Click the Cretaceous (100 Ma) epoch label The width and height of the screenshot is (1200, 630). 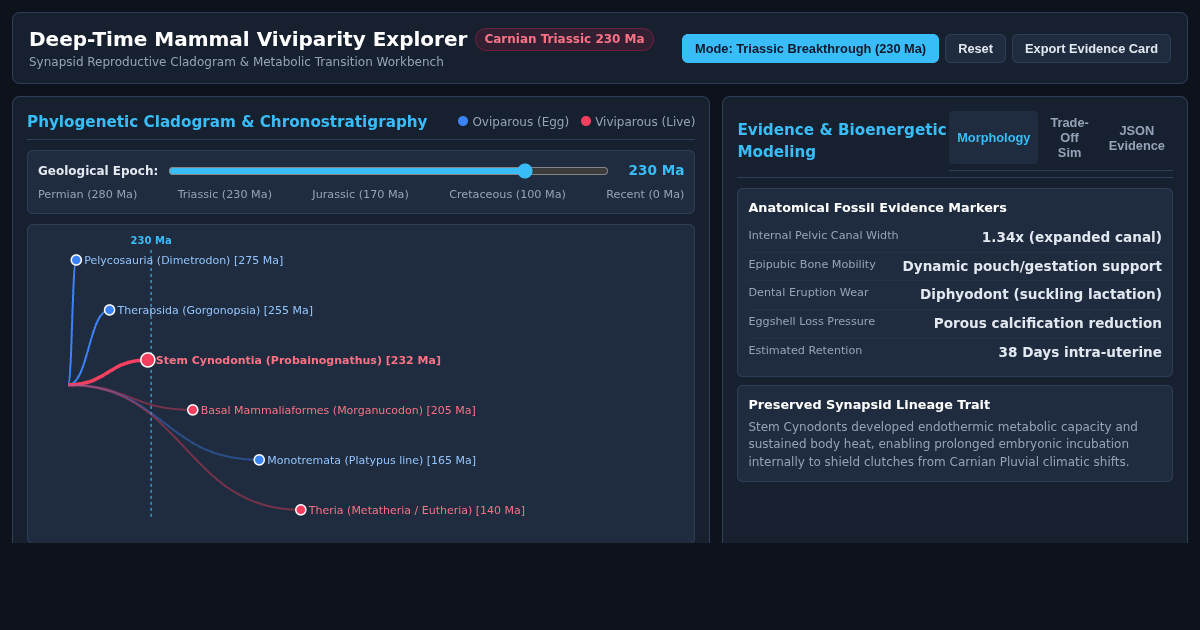[x=507, y=194]
